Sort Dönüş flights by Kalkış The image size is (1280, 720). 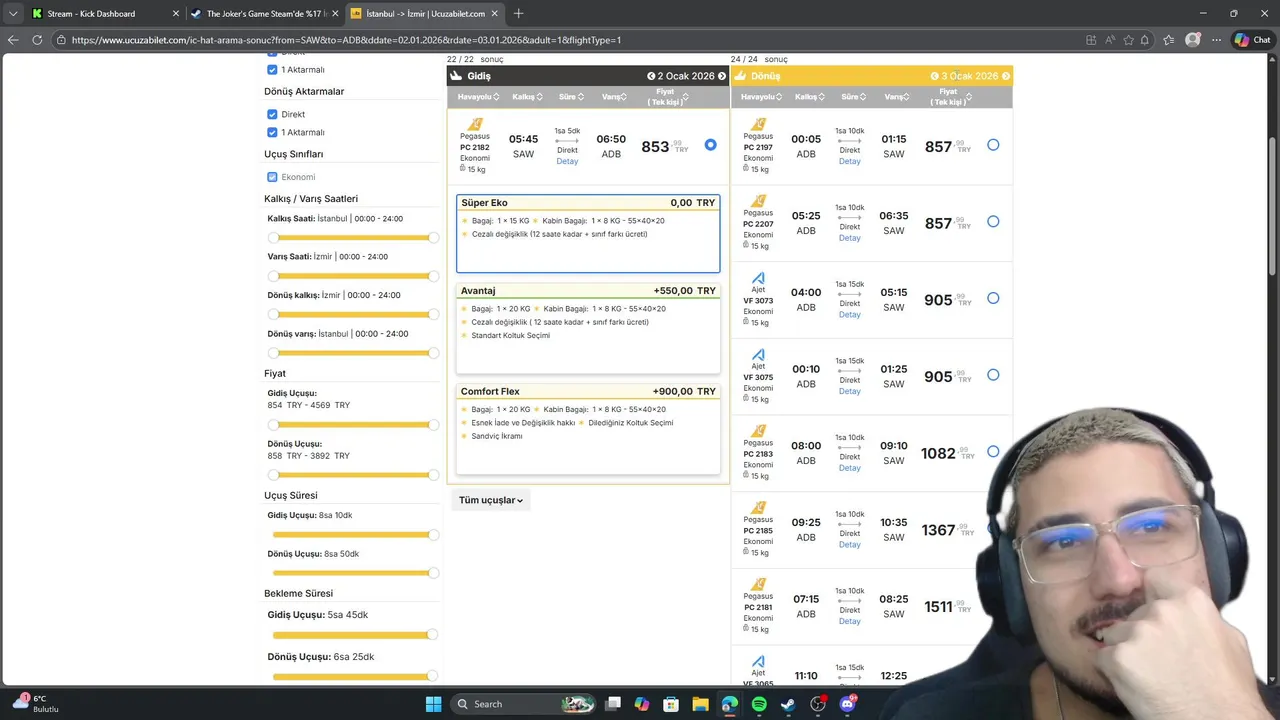pos(810,97)
